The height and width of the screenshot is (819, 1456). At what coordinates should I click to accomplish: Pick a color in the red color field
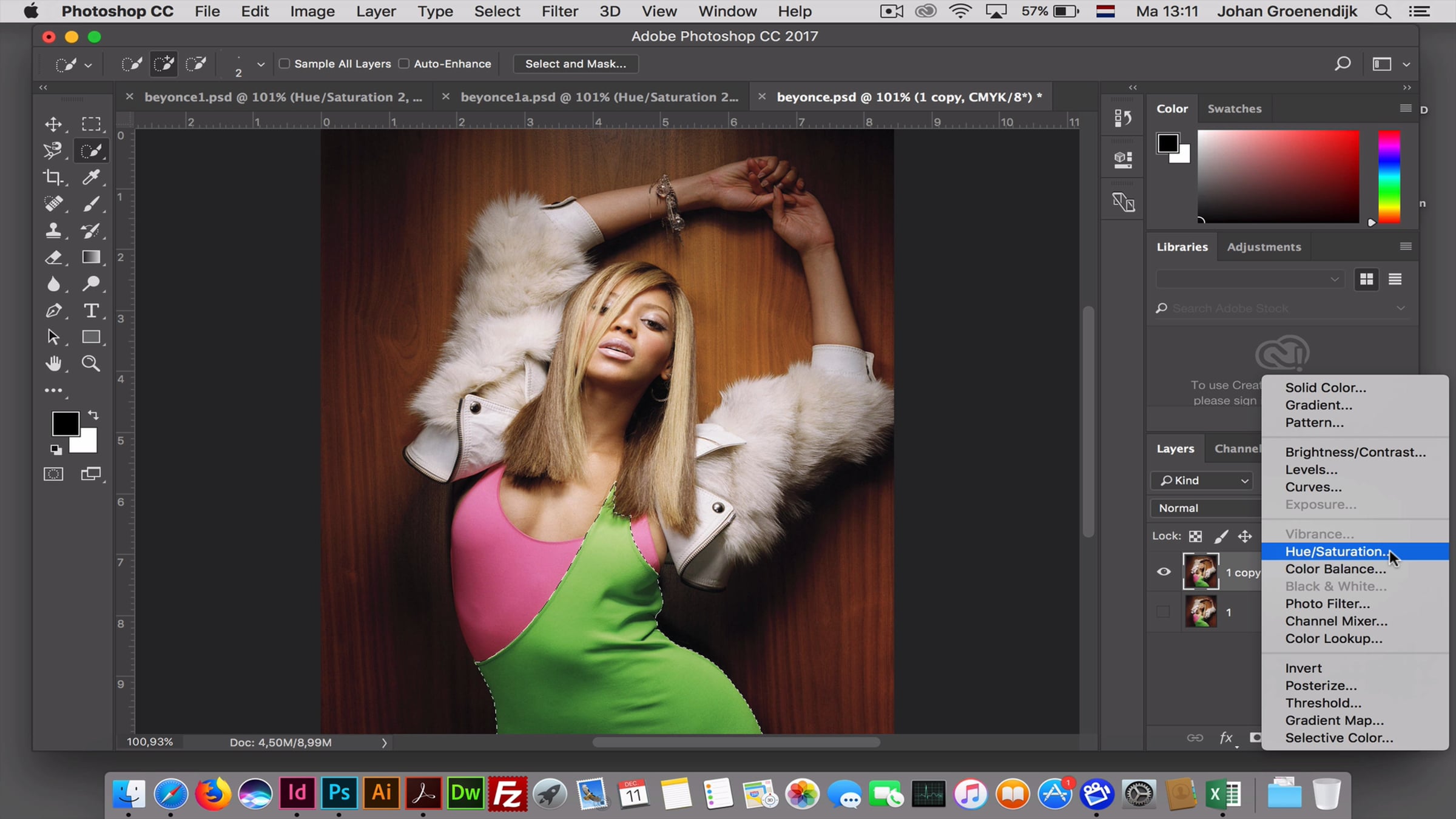(x=1278, y=177)
